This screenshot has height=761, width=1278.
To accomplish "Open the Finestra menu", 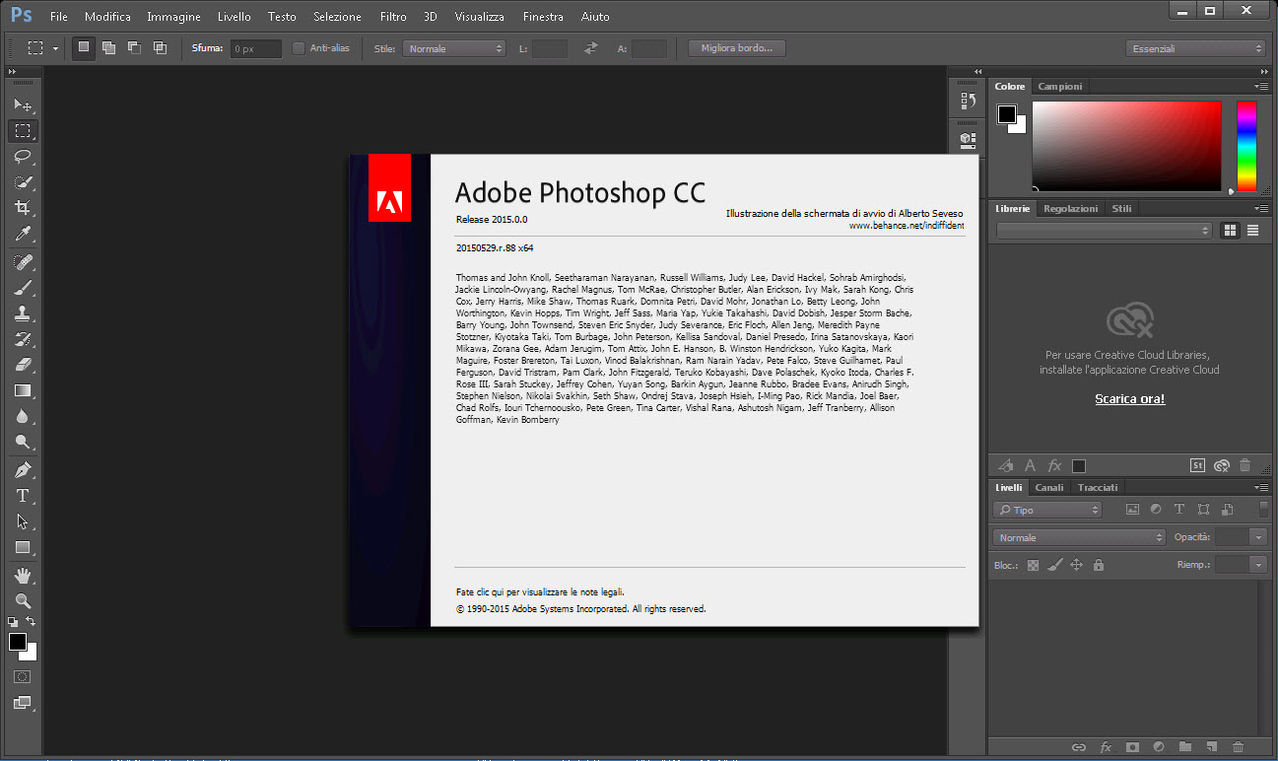I will (x=543, y=17).
